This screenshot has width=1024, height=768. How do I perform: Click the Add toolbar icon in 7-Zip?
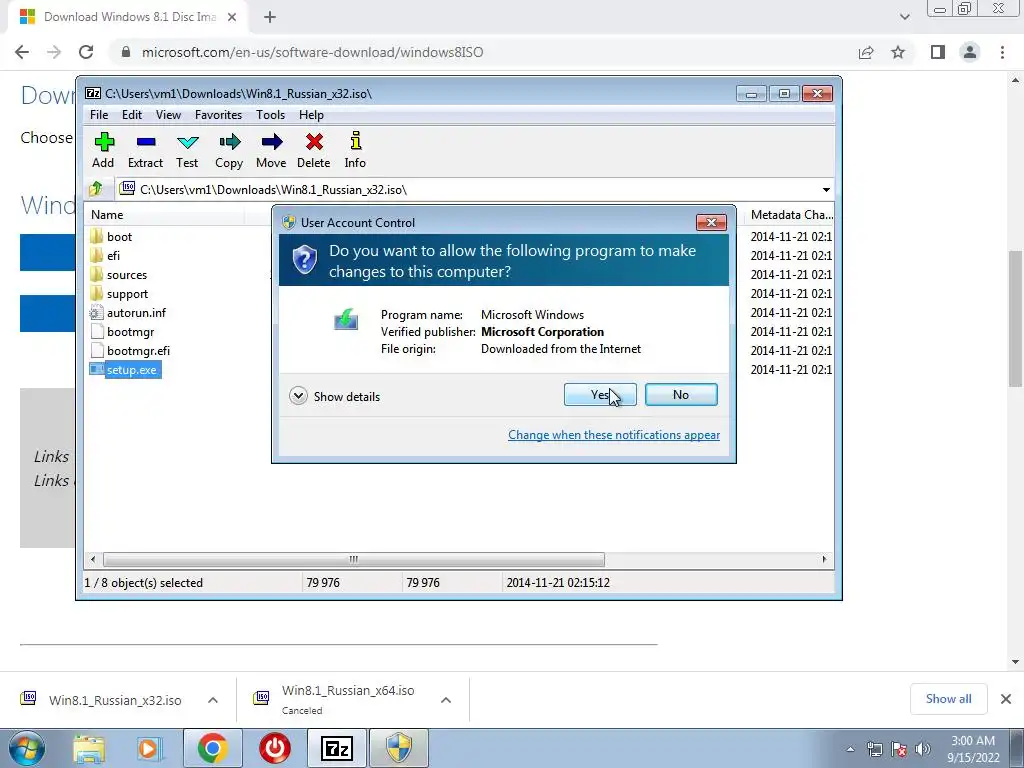[103, 151]
